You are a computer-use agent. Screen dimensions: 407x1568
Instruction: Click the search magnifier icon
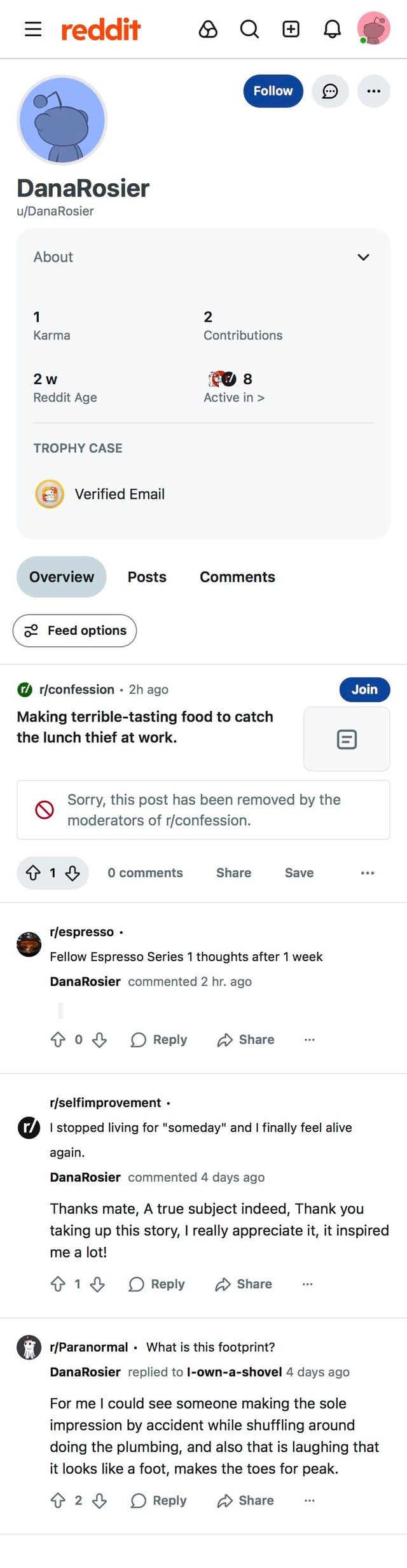click(x=249, y=29)
